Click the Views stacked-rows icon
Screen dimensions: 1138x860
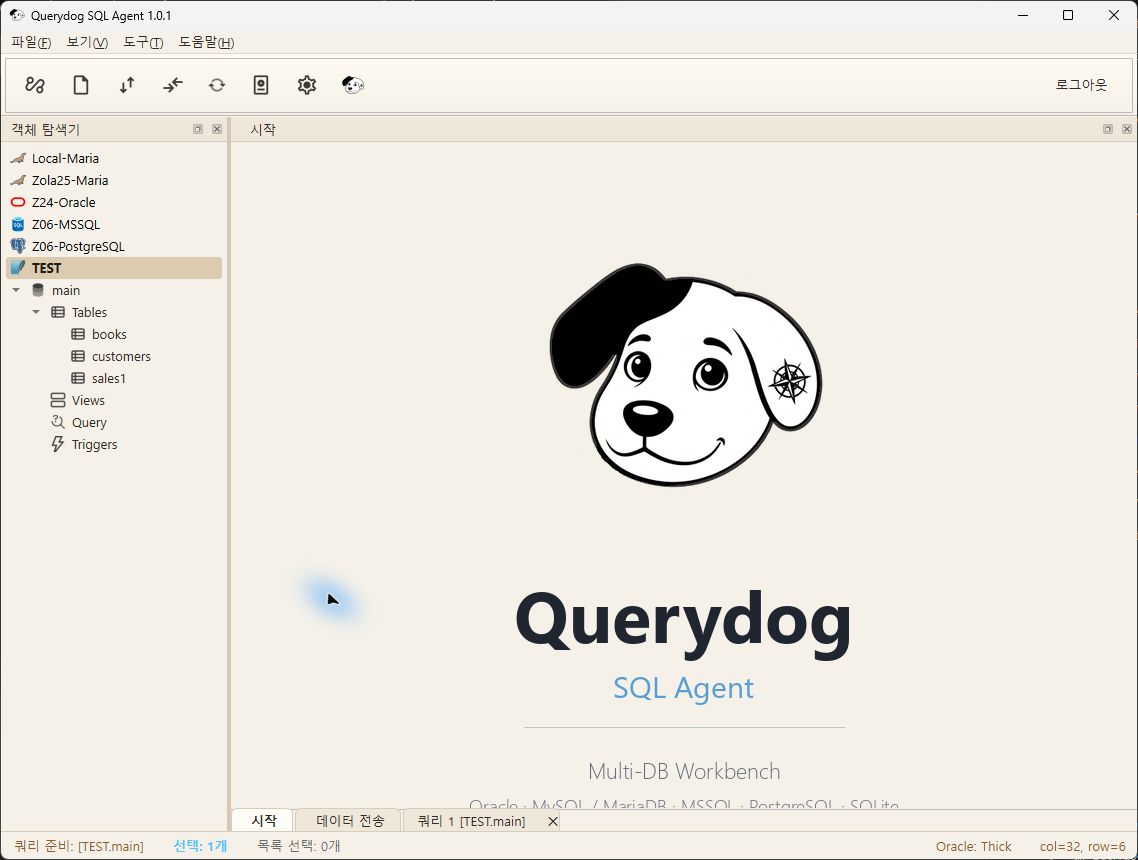[58, 400]
